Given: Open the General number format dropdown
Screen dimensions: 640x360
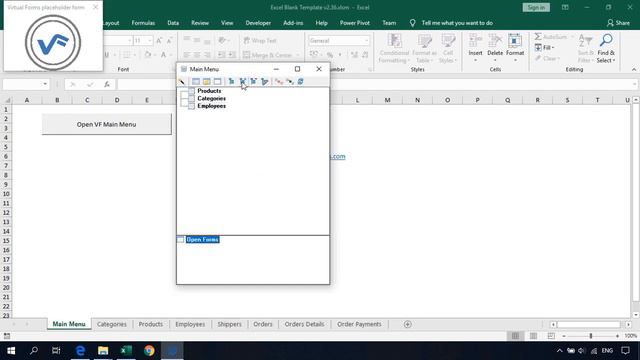Looking at the screenshot, I should pos(366,40).
